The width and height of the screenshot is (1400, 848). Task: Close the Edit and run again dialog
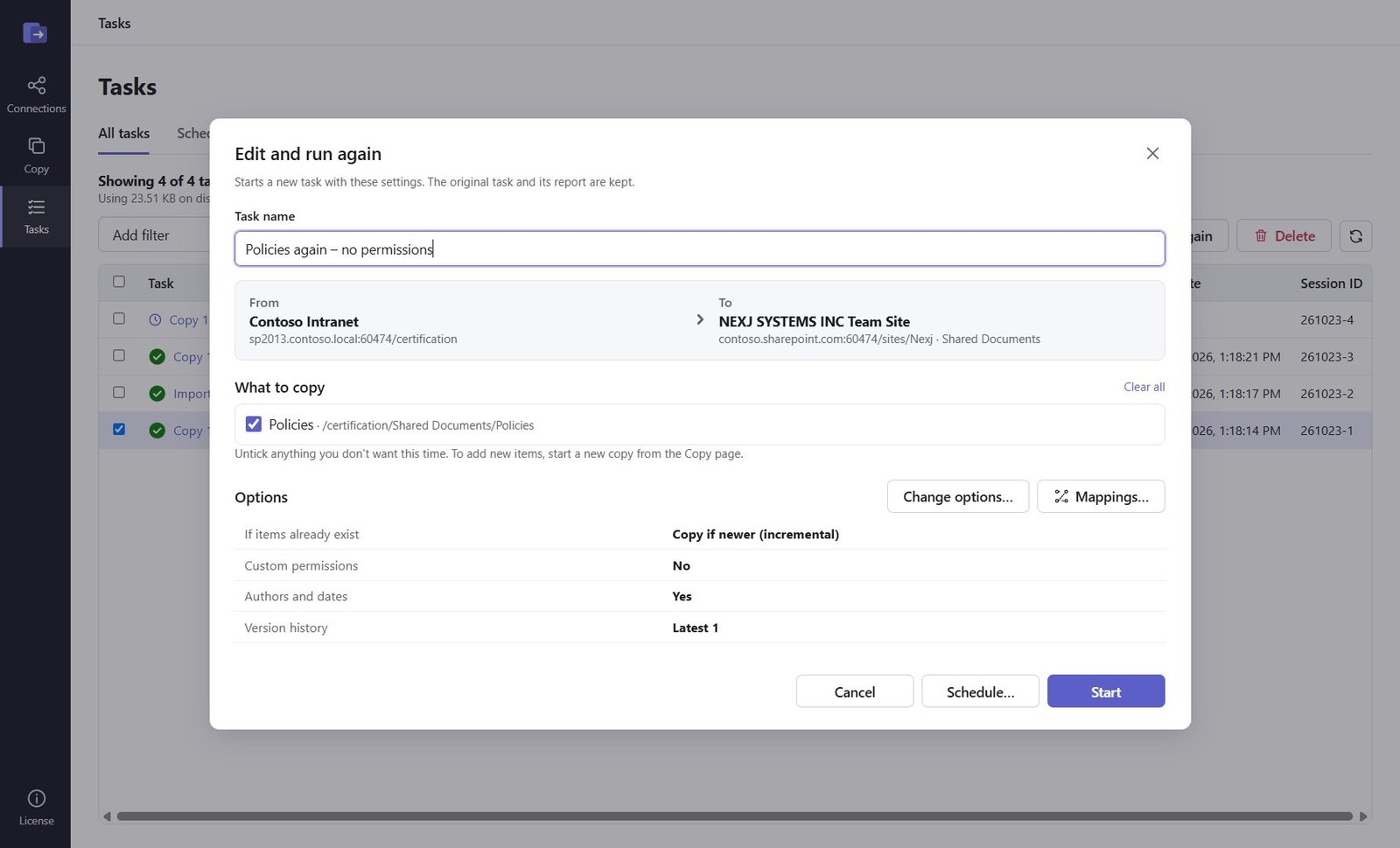pyautogui.click(x=1152, y=153)
